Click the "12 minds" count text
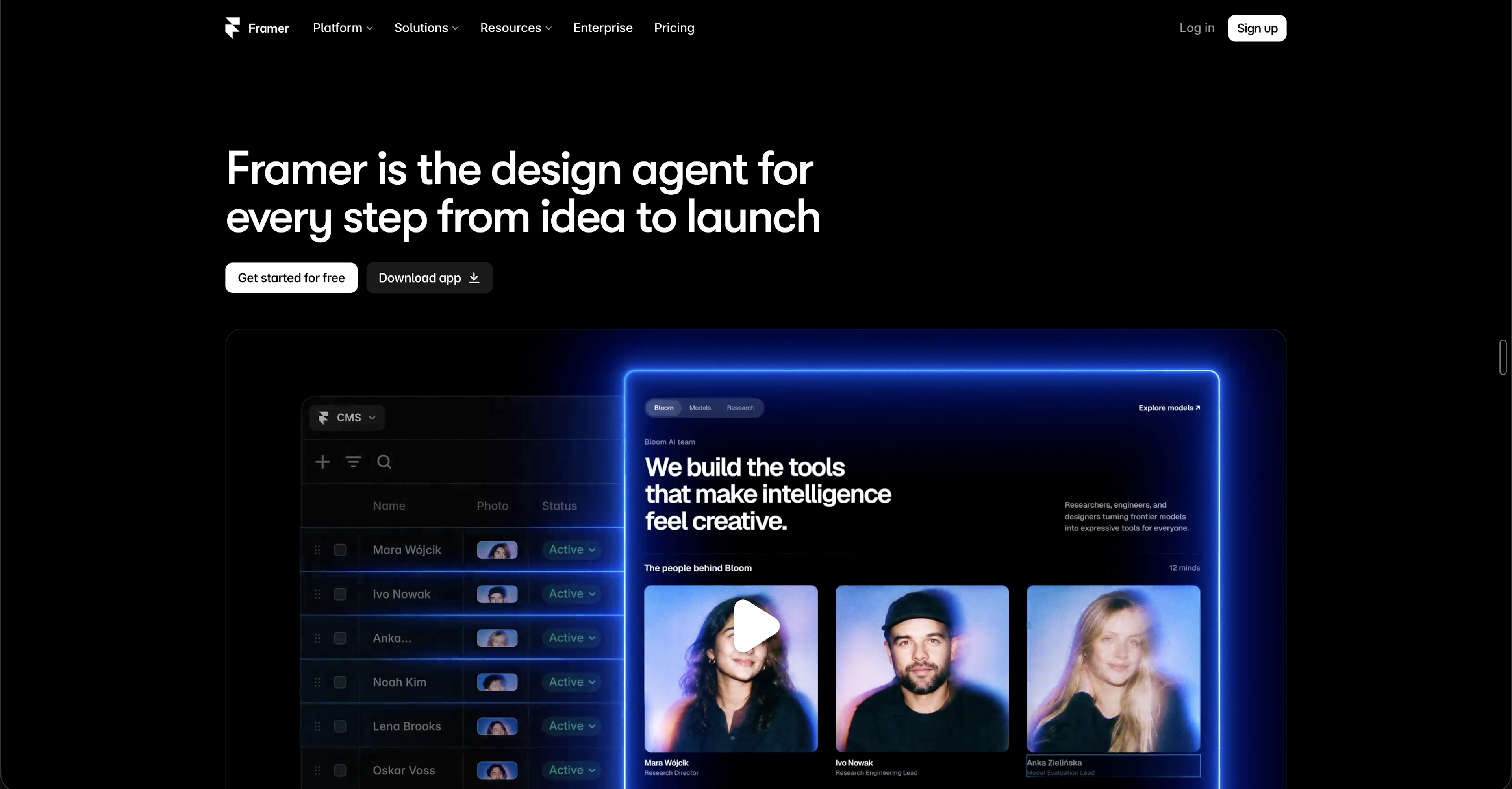The image size is (1512, 789). pyautogui.click(x=1184, y=568)
